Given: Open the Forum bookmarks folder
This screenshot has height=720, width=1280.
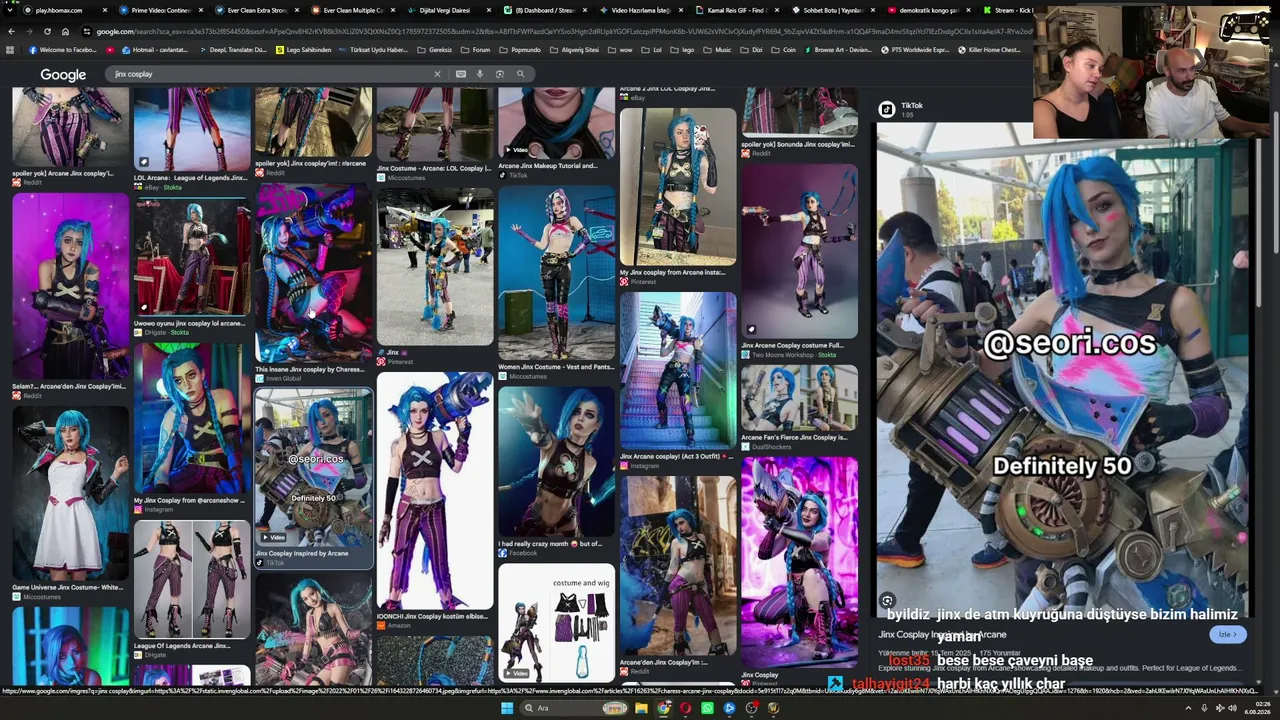Looking at the screenshot, I should click(475, 49).
